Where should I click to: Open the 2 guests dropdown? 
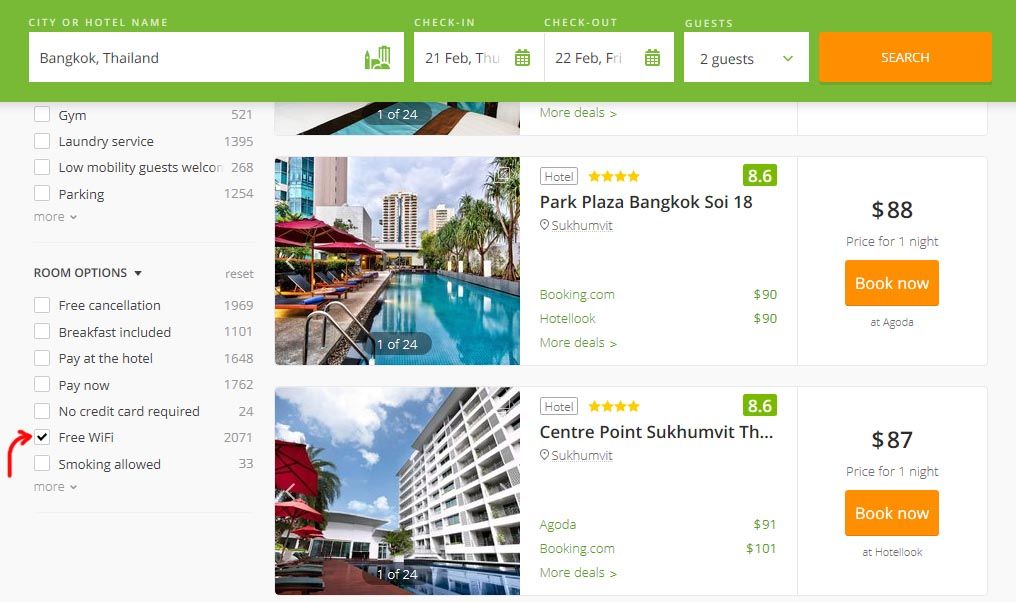tap(746, 58)
